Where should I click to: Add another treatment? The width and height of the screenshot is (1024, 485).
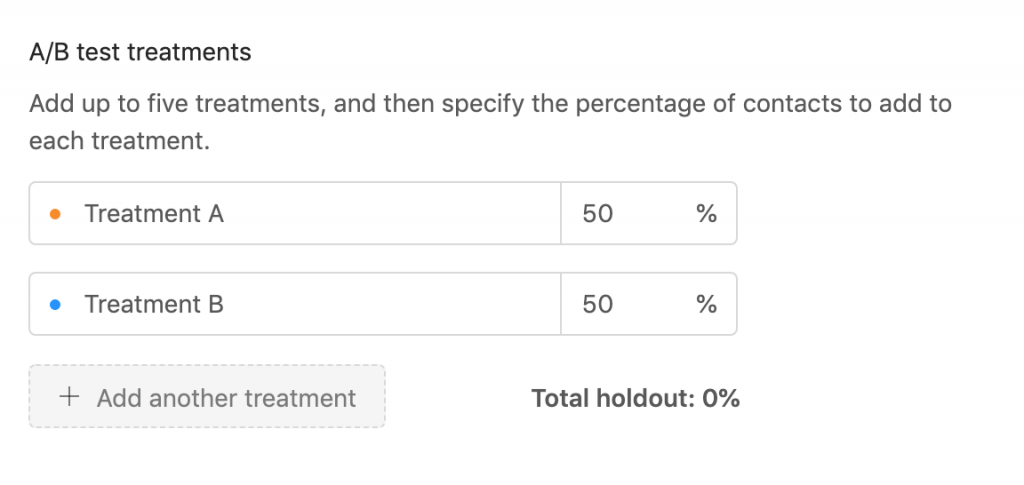click(207, 396)
